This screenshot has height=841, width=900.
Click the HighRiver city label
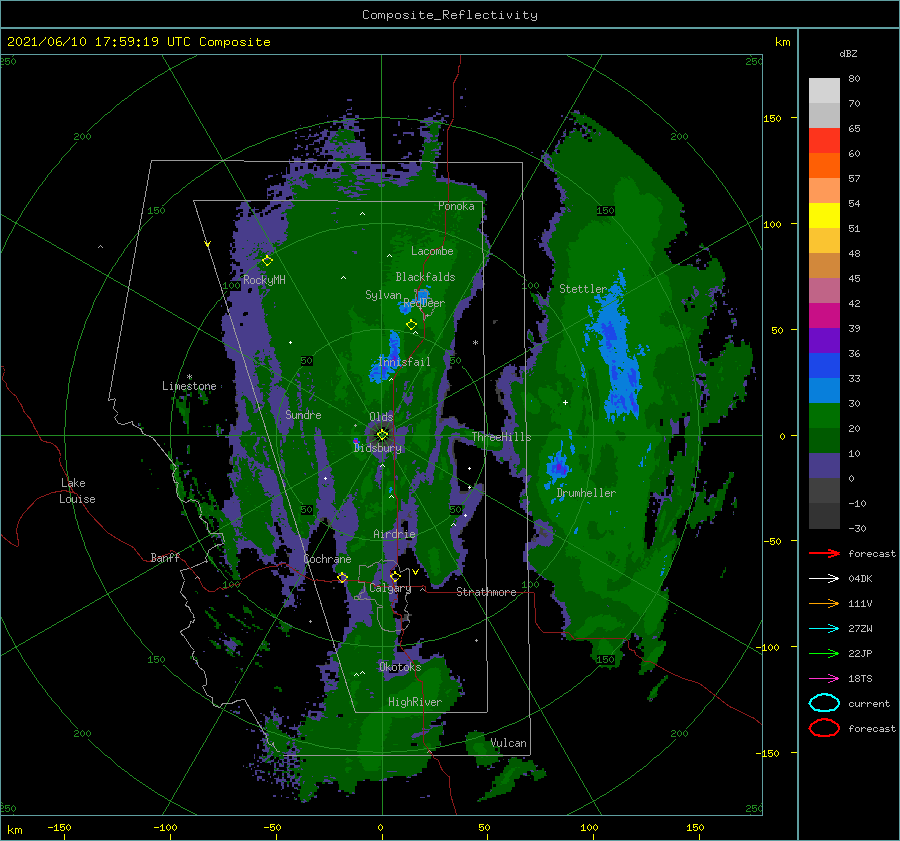[415, 702]
